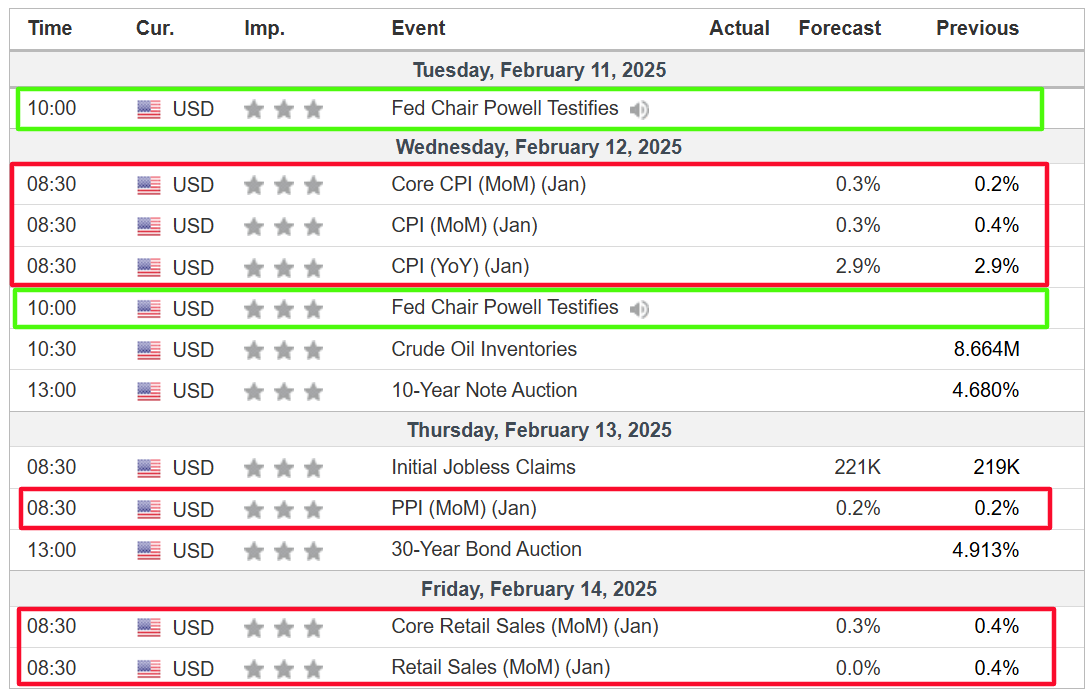Click the importance stars for 30-Year Bond Auction

283,551
